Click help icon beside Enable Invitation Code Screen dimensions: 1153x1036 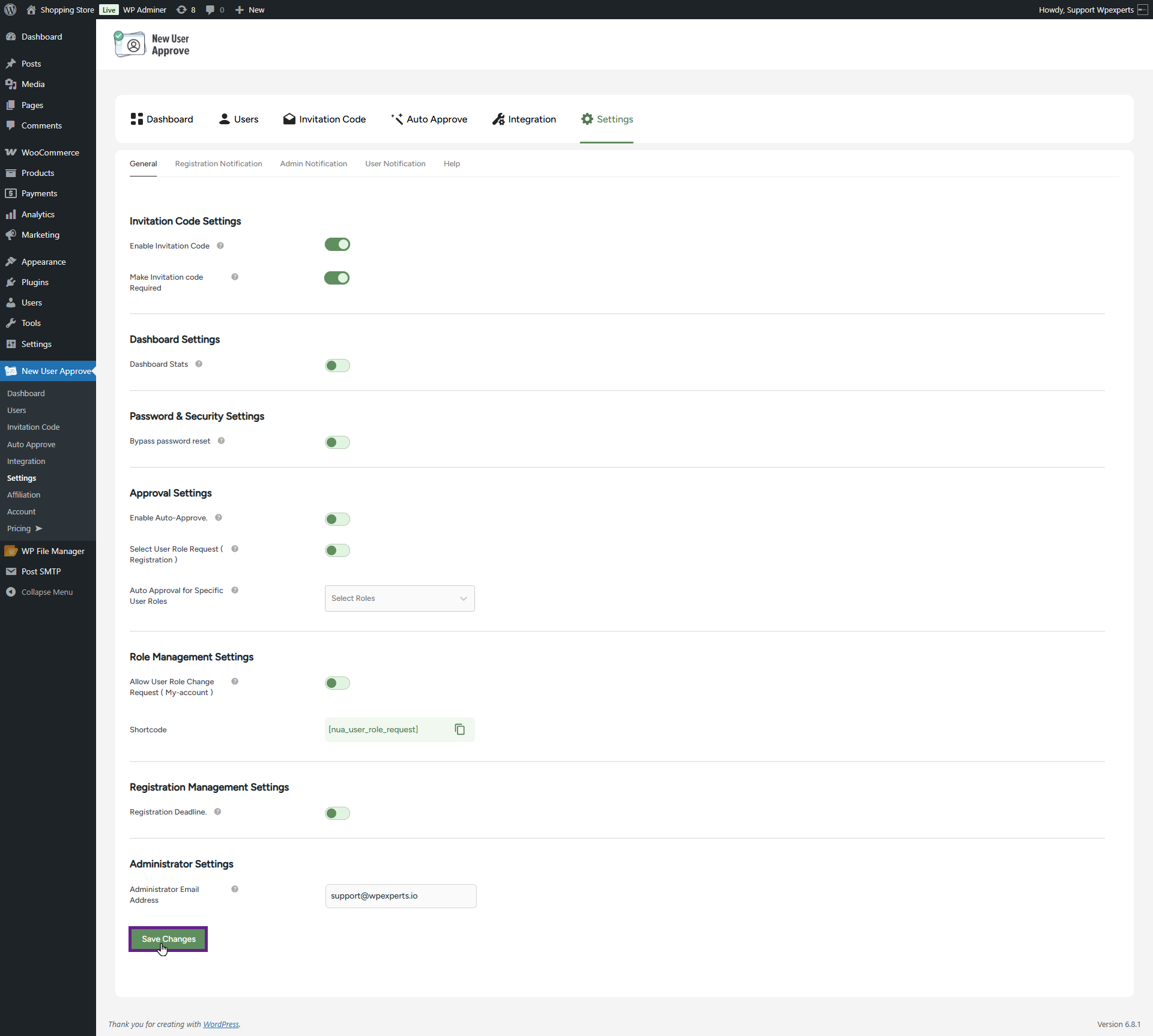(x=220, y=245)
